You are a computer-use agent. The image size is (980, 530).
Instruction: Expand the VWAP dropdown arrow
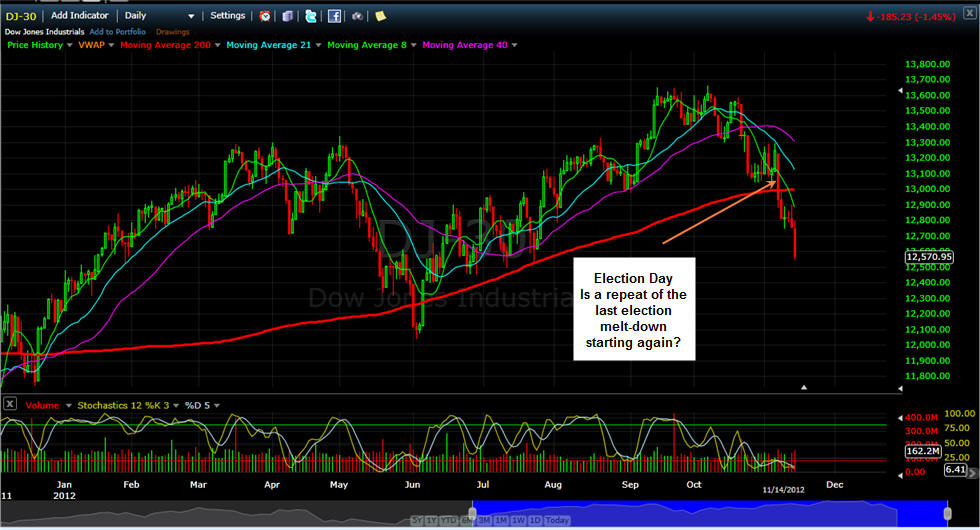[111, 45]
